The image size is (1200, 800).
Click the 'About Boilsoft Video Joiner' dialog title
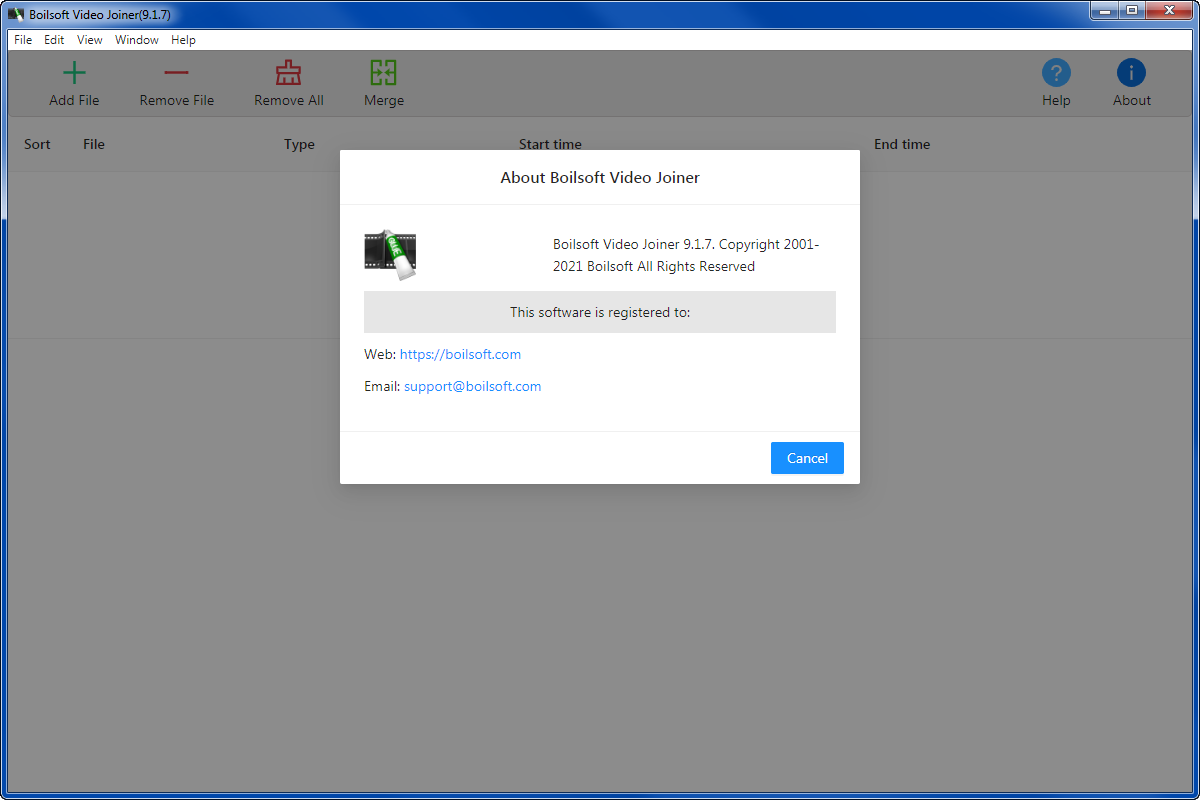pyautogui.click(x=600, y=178)
